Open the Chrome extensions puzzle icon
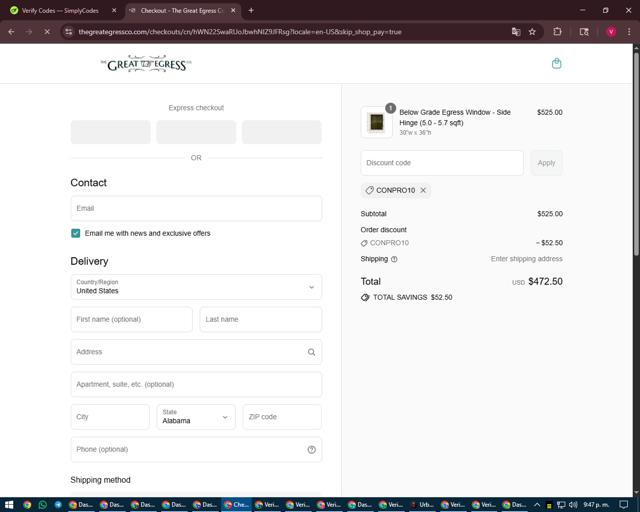The width and height of the screenshot is (640, 512). click(x=557, y=32)
